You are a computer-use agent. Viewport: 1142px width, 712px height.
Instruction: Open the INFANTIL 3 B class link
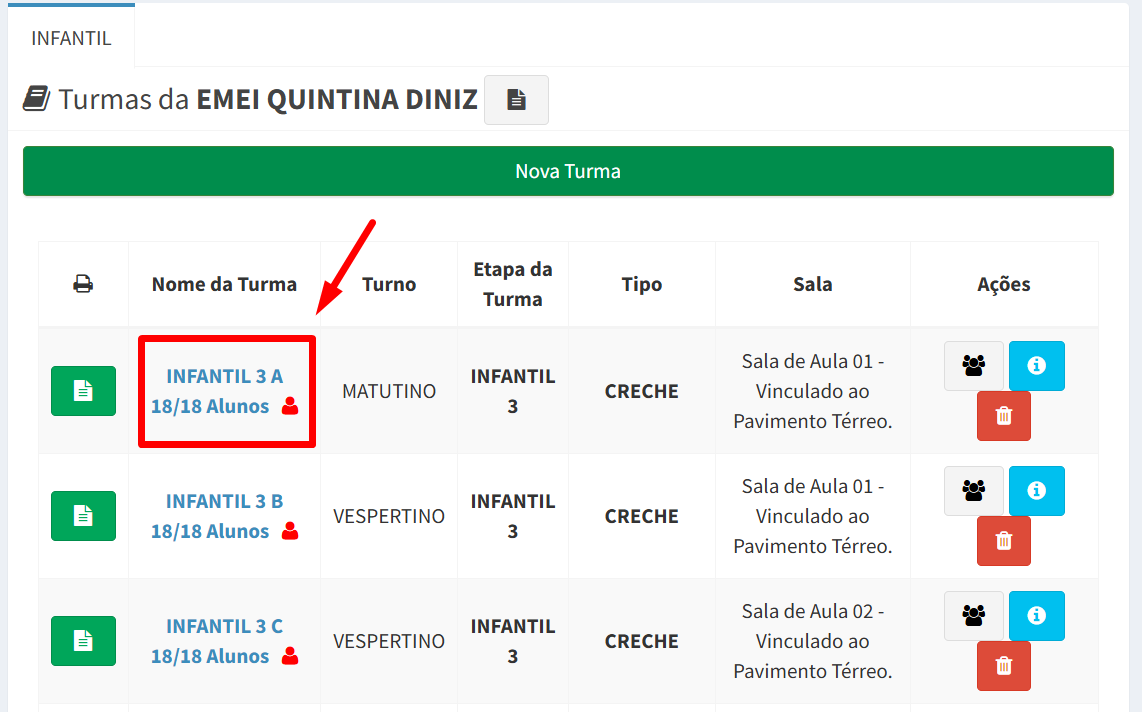click(x=224, y=502)
